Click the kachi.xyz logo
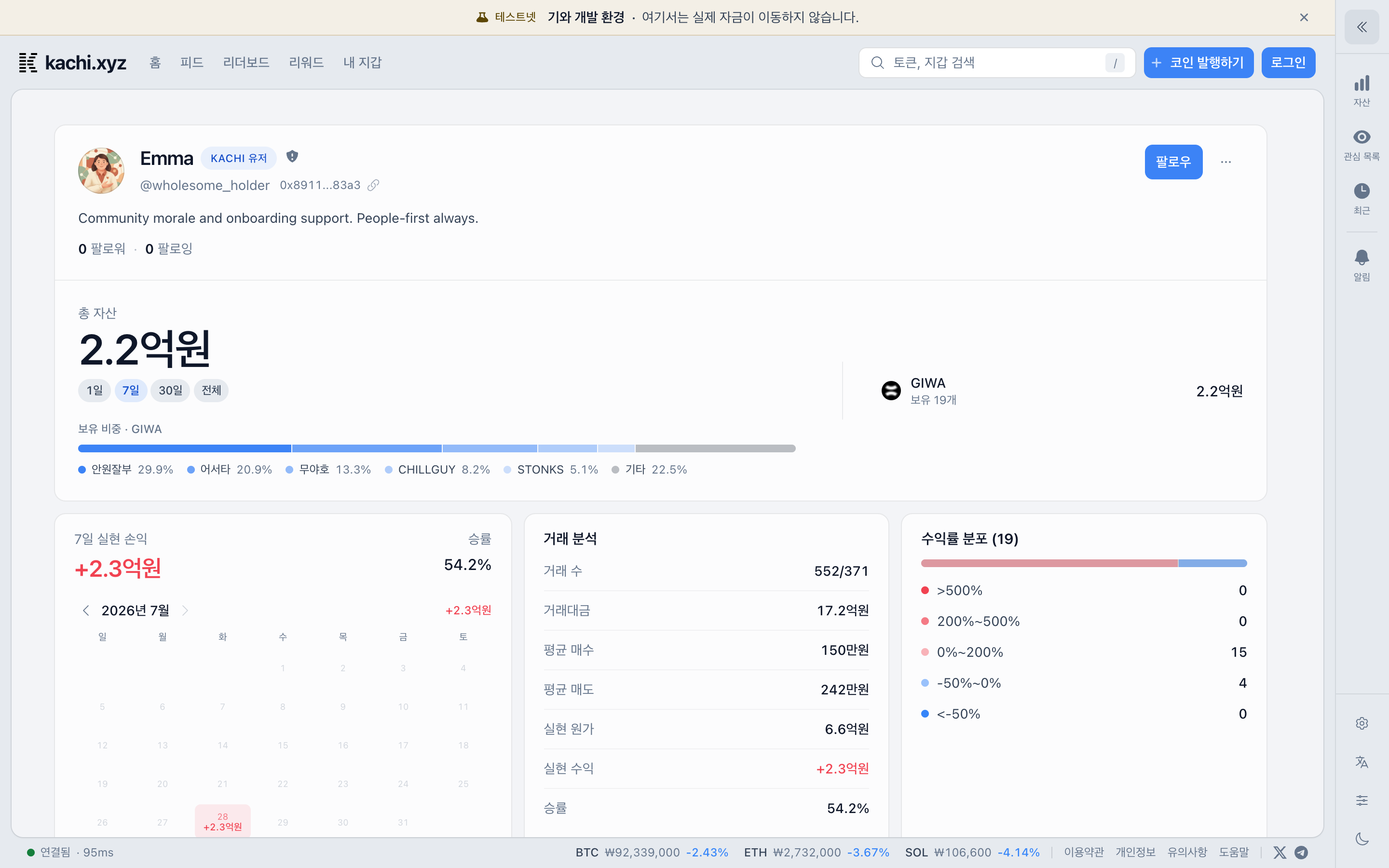Image resolution: width=1389 pixels, height=868 pixels. (72, 63)
